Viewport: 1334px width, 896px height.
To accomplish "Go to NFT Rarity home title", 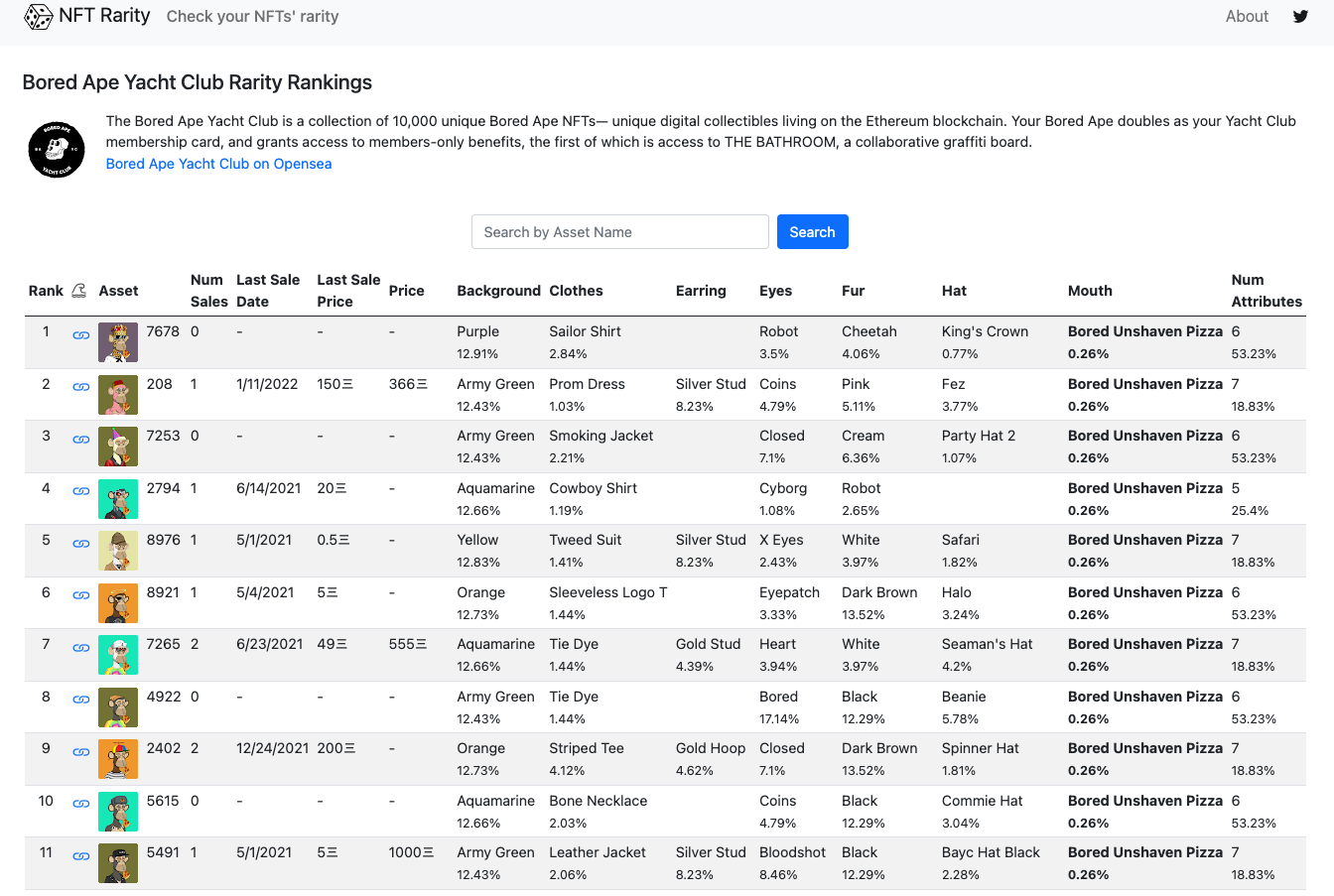I will pyautogui.click(x=104, y=15).
